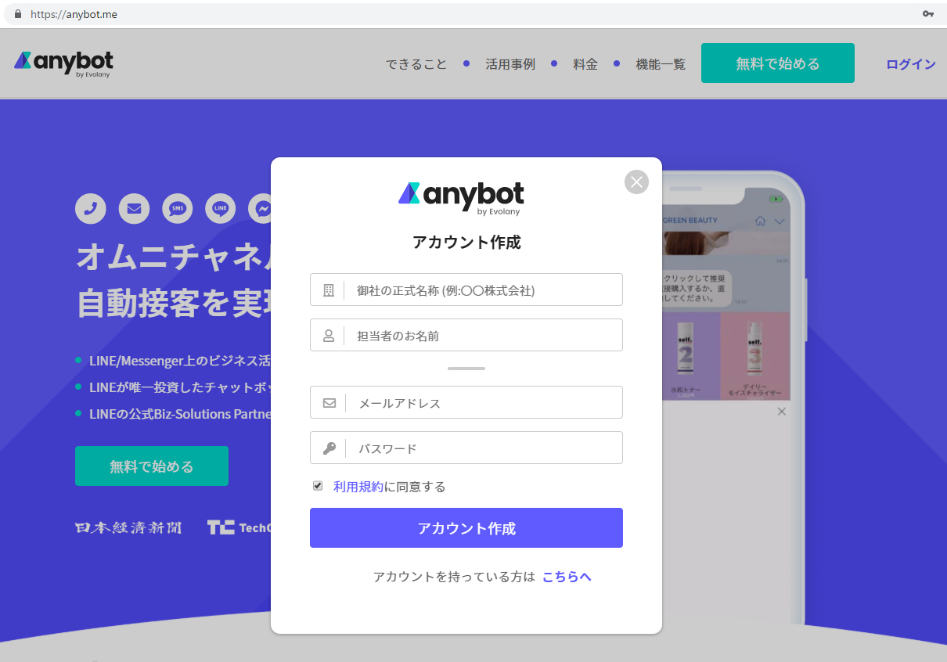Click the hero section 無料で始める button
Viewport: 947px width, 662px height.
point(152,466)
